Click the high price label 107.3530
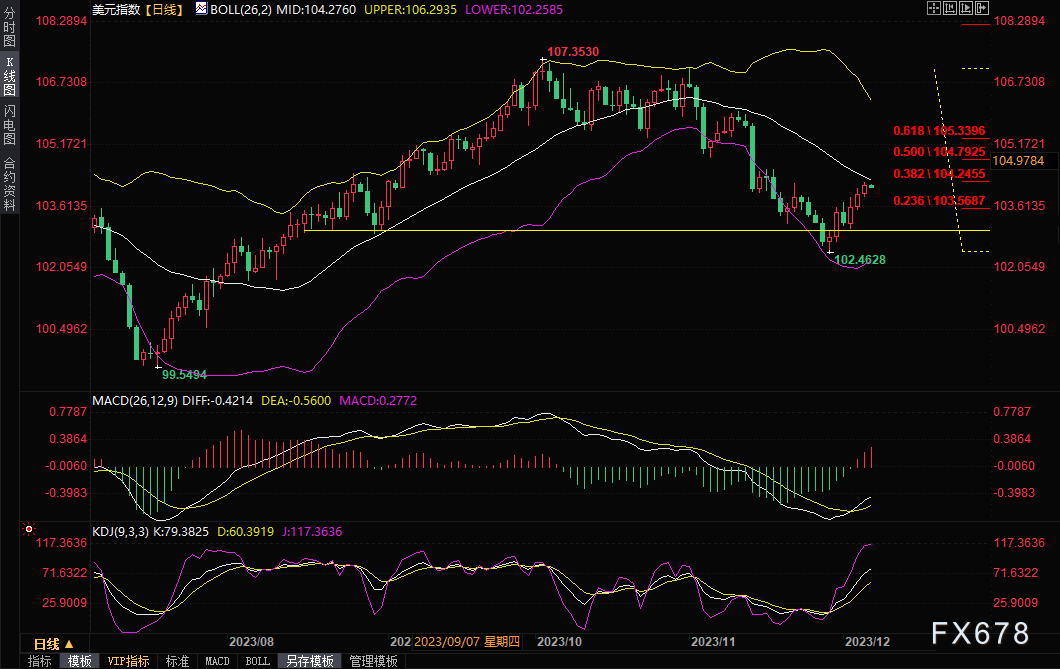 pos(573,51)
